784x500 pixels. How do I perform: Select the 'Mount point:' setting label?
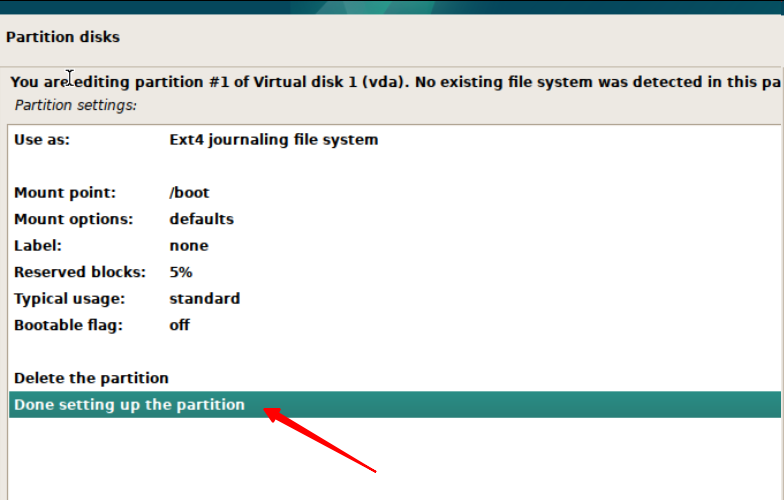(65, 192)
